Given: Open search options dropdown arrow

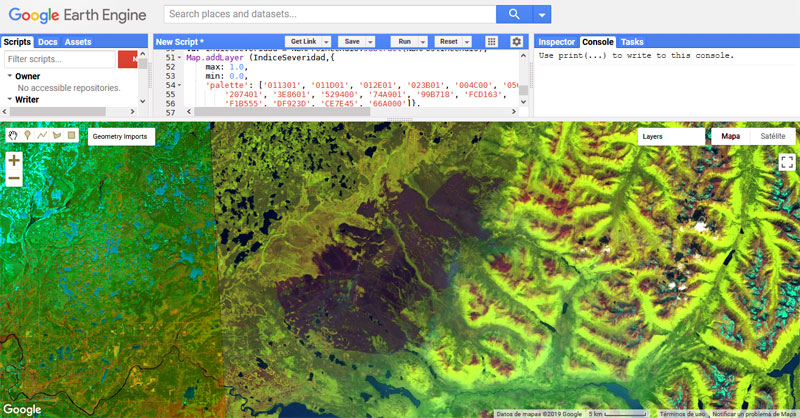Looking at the screenshot, I should 542,14.
